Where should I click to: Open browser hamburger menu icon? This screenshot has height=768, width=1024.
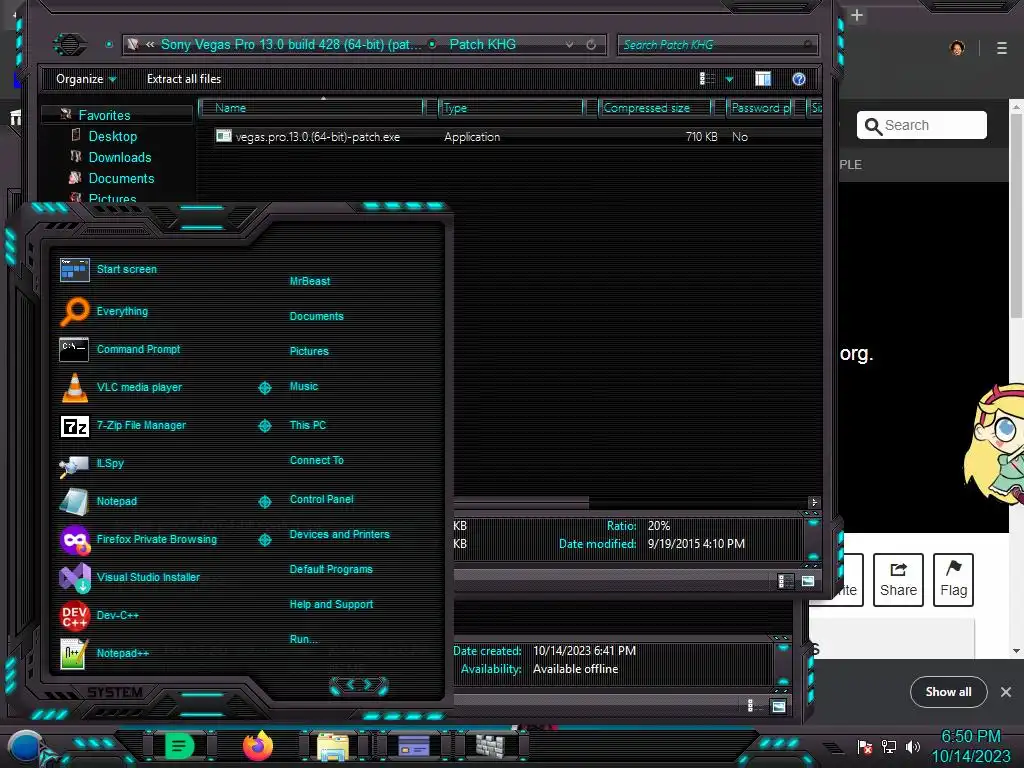(1002, 48)
